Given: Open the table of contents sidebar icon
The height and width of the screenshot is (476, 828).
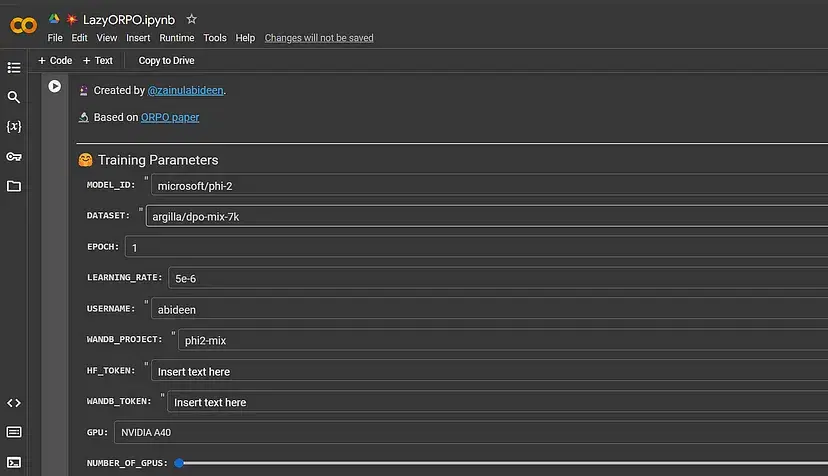Looking at the screenshot, I should (x=14, y=68).
